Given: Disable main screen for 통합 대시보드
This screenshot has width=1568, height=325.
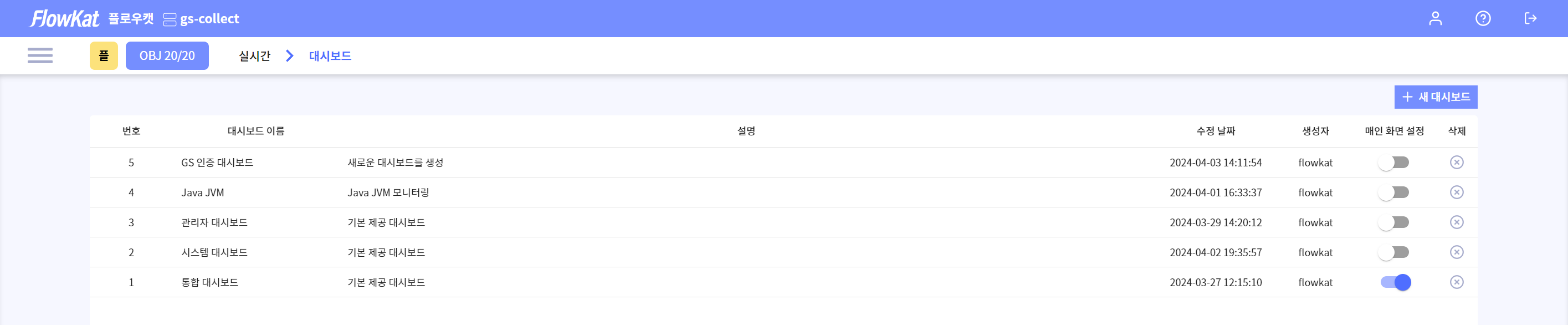Looking at the screenshot, I should click(1395, 282).
